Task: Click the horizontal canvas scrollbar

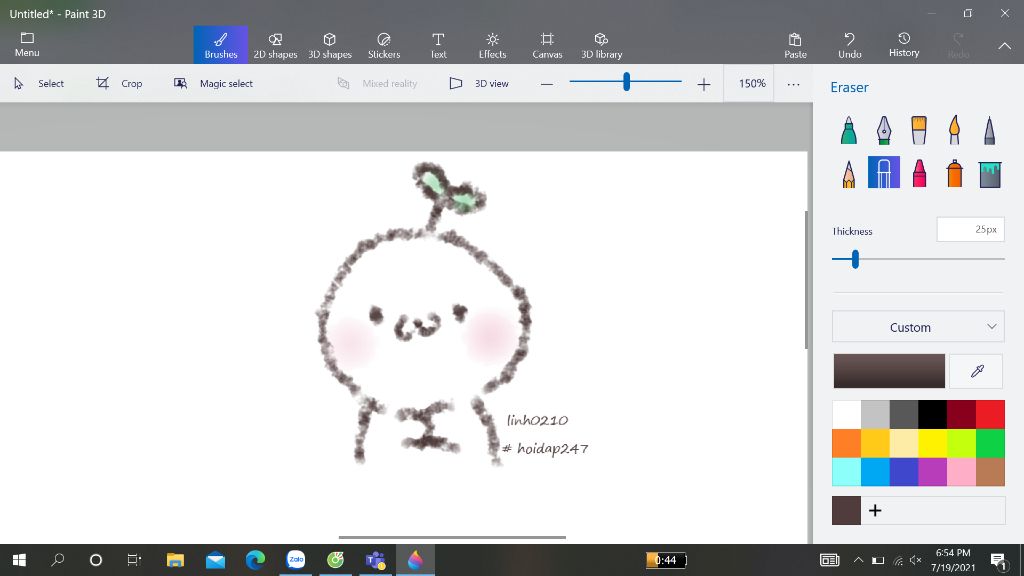Action: (x=452, y=537)
